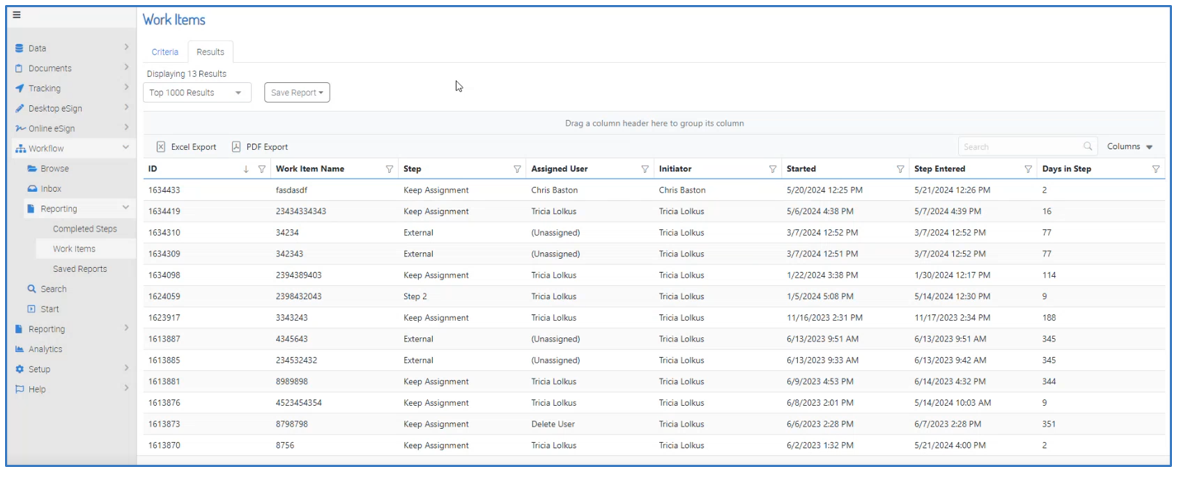Click the Workflow hierarchy icon
The width and height of the screenshot is (1182, 479).
pyautogui.click(x=20, y=149)
